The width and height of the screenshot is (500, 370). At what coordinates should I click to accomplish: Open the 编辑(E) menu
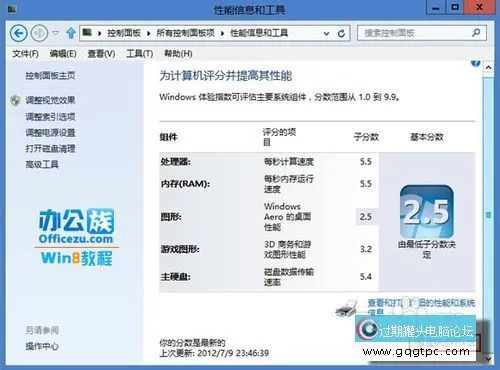tap(63, 54)
